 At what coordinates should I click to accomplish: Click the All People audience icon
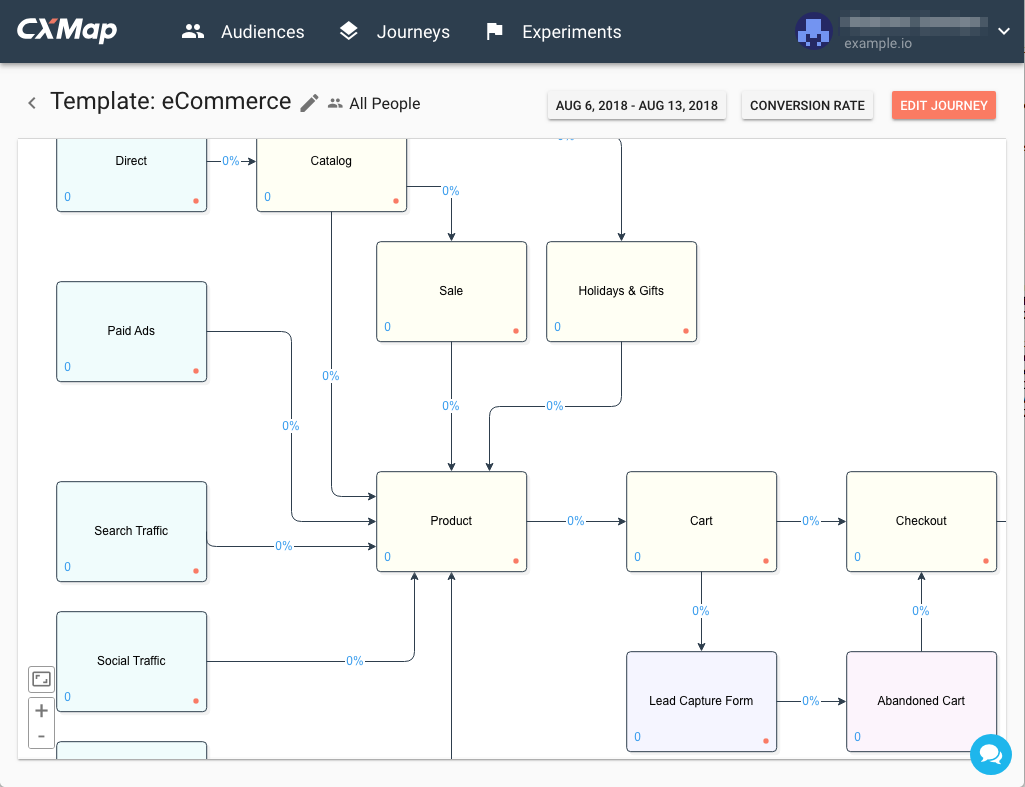335,103
